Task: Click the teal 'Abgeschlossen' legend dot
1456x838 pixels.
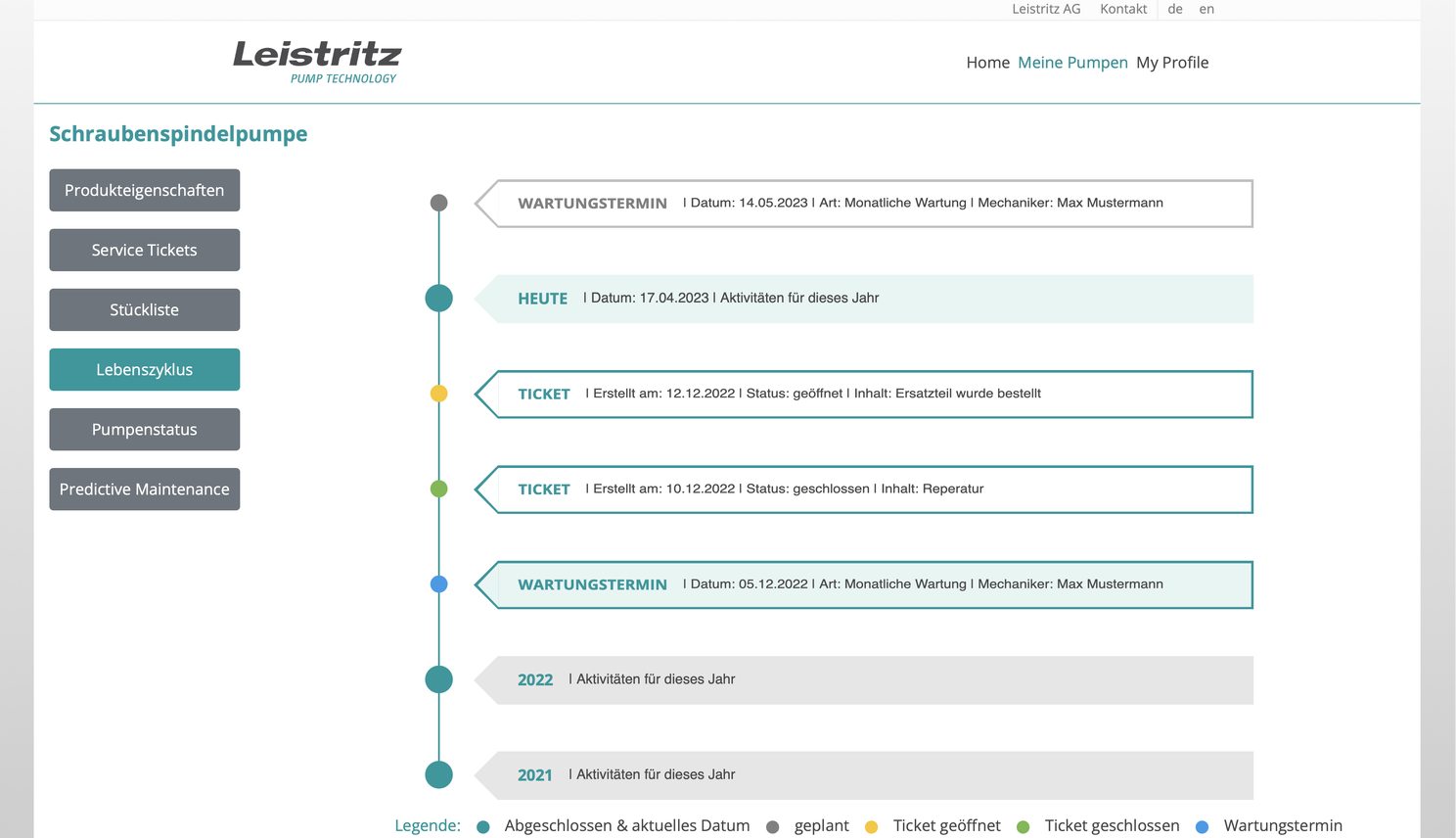Action: [x=482, y=827]
